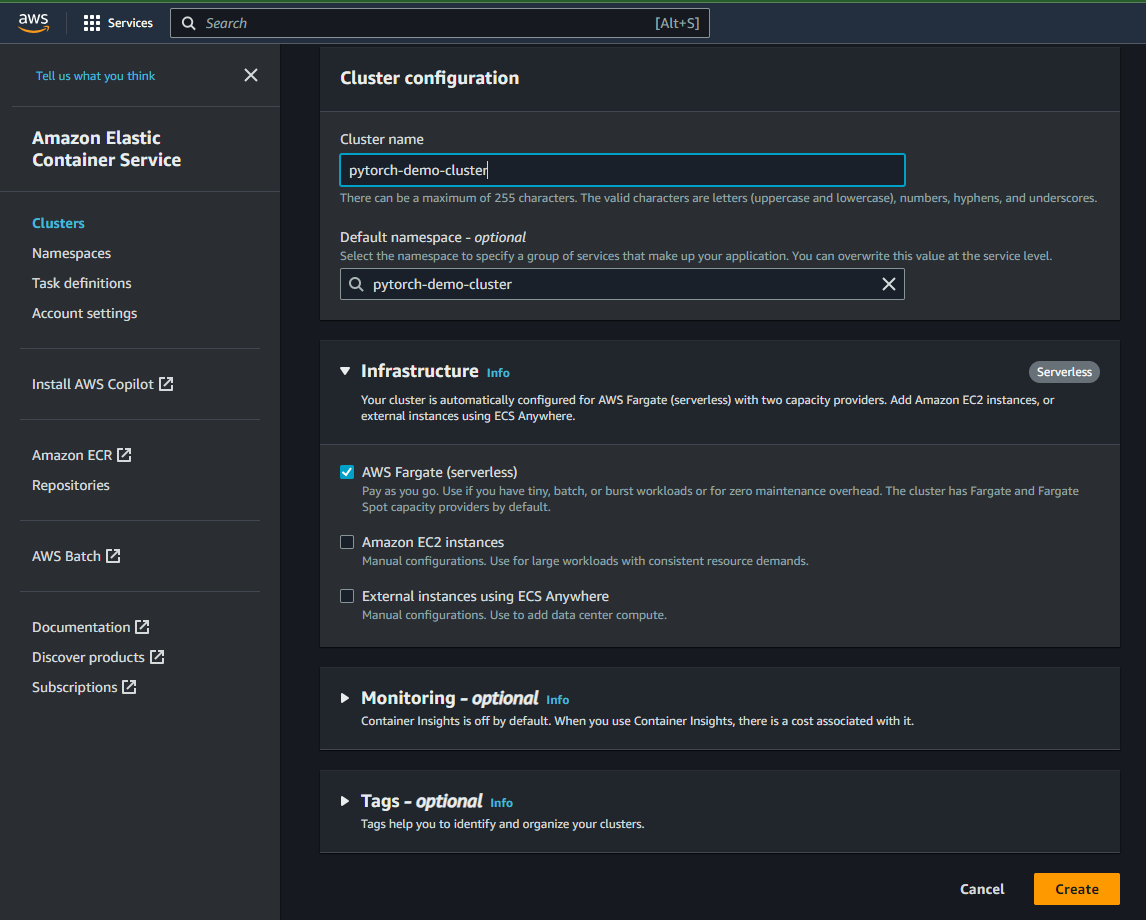
Task: Uncheck AWS Fargate (serverless) checkbox
Action: (347, 472)
